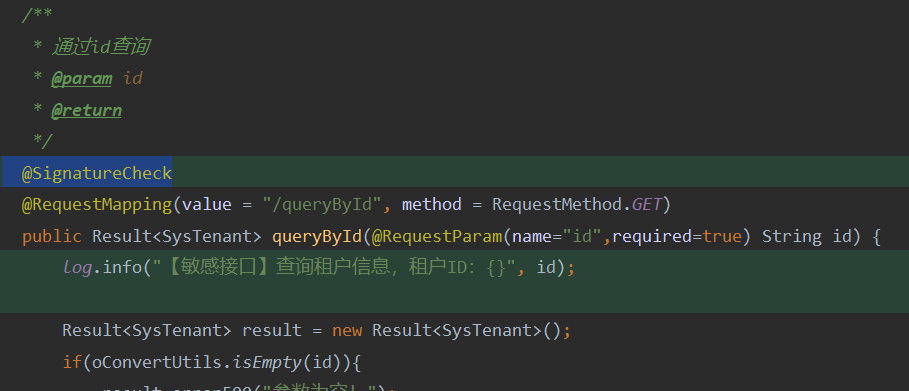Image resolution: width=909 pixels, height=391 pixels.
Task: Click the @return Javadoc tag
Action: (x=86, y=110)
